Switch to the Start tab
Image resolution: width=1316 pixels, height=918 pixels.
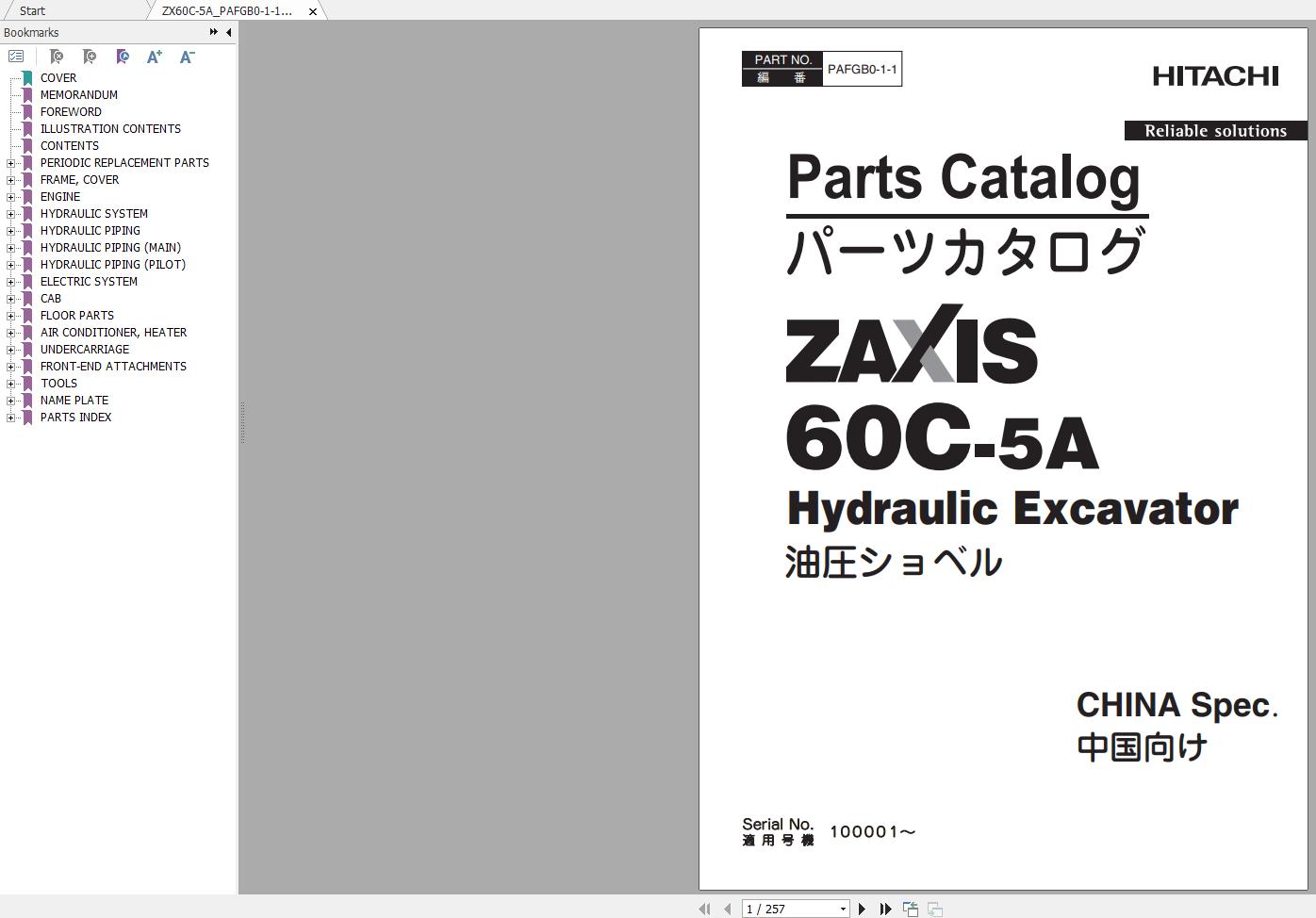(32, 10)
